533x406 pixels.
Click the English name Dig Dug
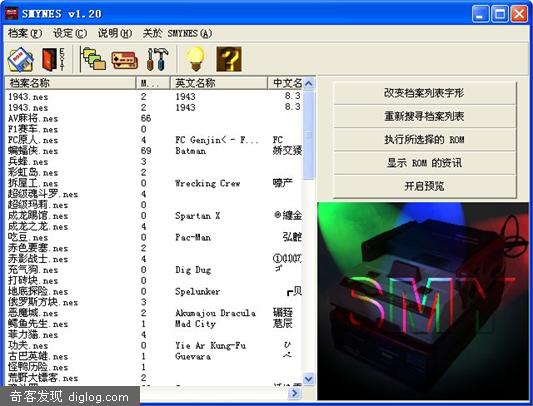(x=193, y=270)
